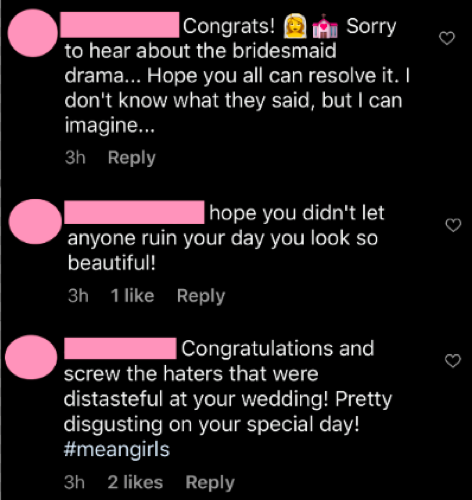Like the "screw the haters" comment via its heart
Viewport: 472px width, 500px height.
pos(453,360)
